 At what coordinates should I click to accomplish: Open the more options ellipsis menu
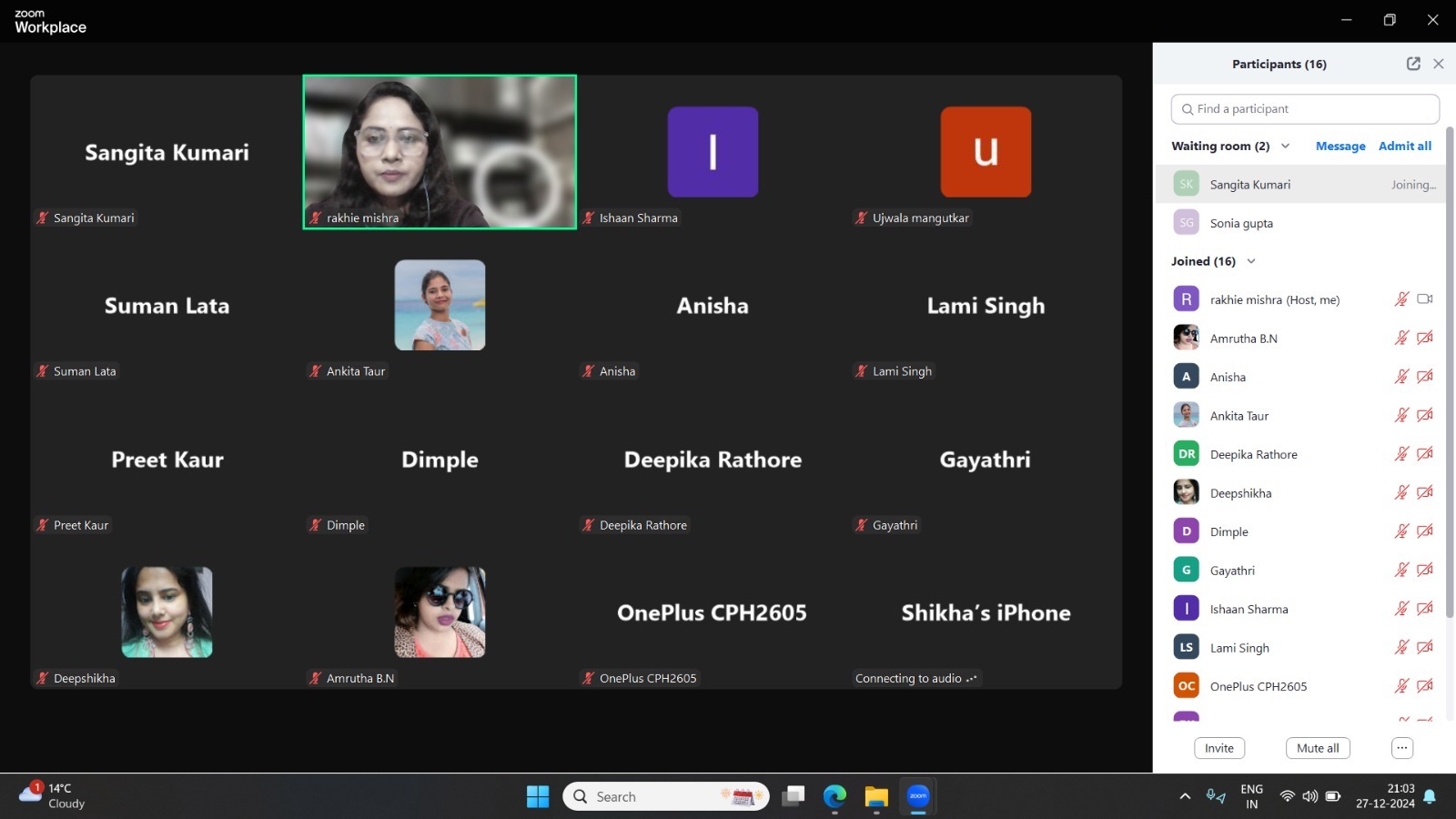[1401, 748]
